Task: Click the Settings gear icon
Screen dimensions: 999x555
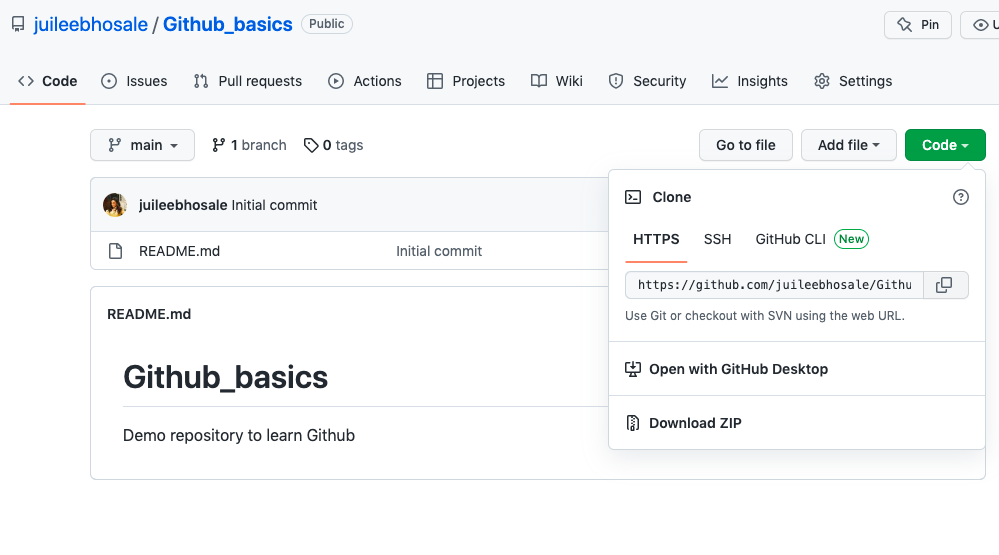Action: click(822, 82)
